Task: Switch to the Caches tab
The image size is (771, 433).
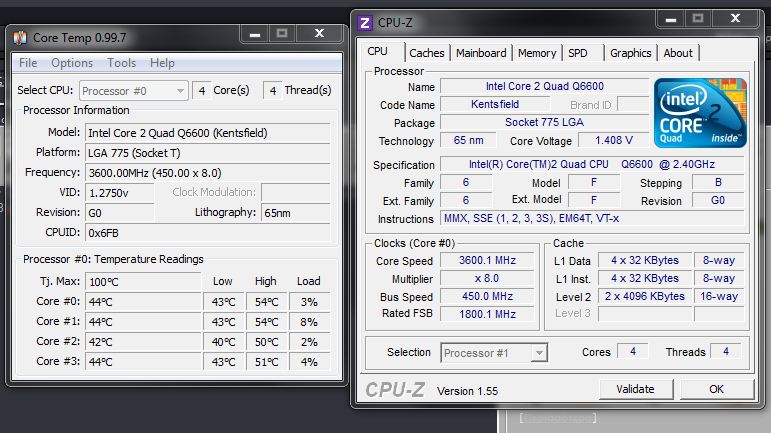Action: click(426, 53)
